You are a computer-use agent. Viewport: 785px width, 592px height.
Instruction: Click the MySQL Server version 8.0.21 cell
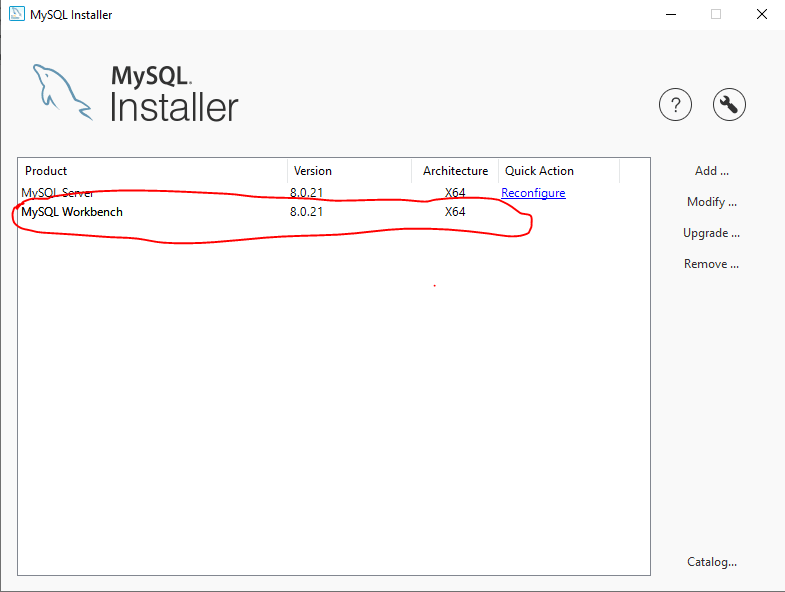(x=306, y=193)
